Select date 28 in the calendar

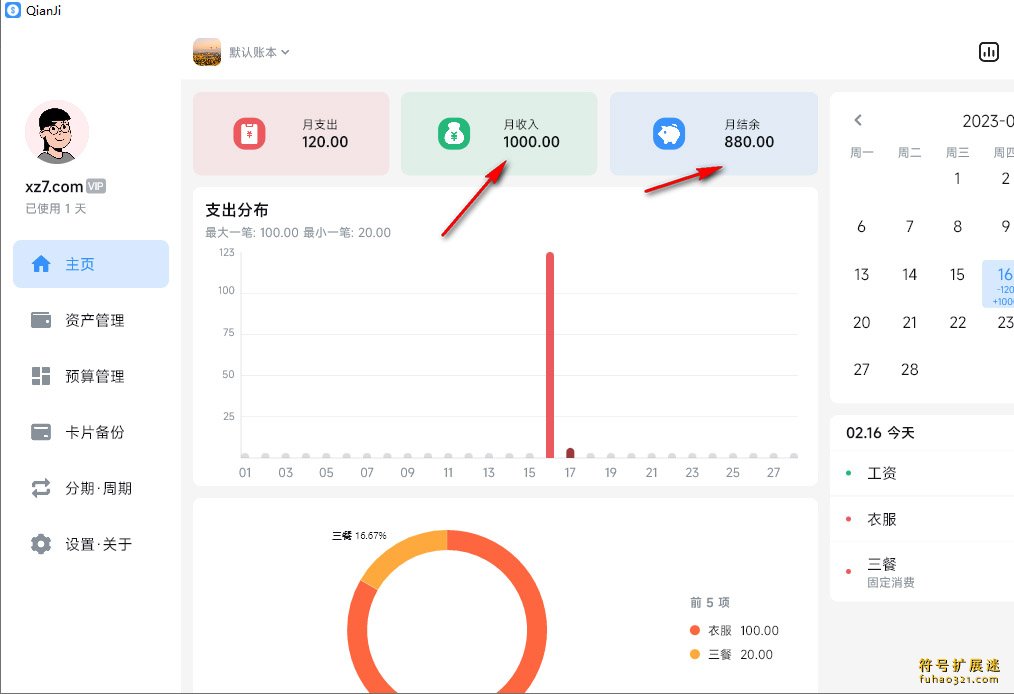(909, 369)
